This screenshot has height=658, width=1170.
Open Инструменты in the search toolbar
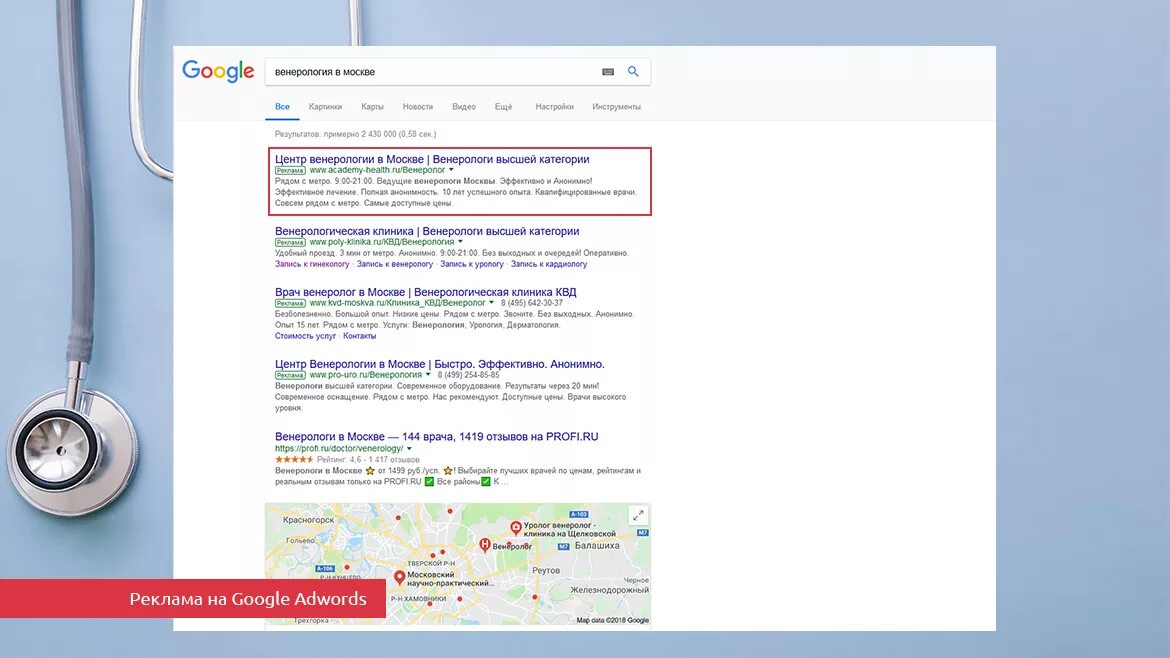coord(616,107)
